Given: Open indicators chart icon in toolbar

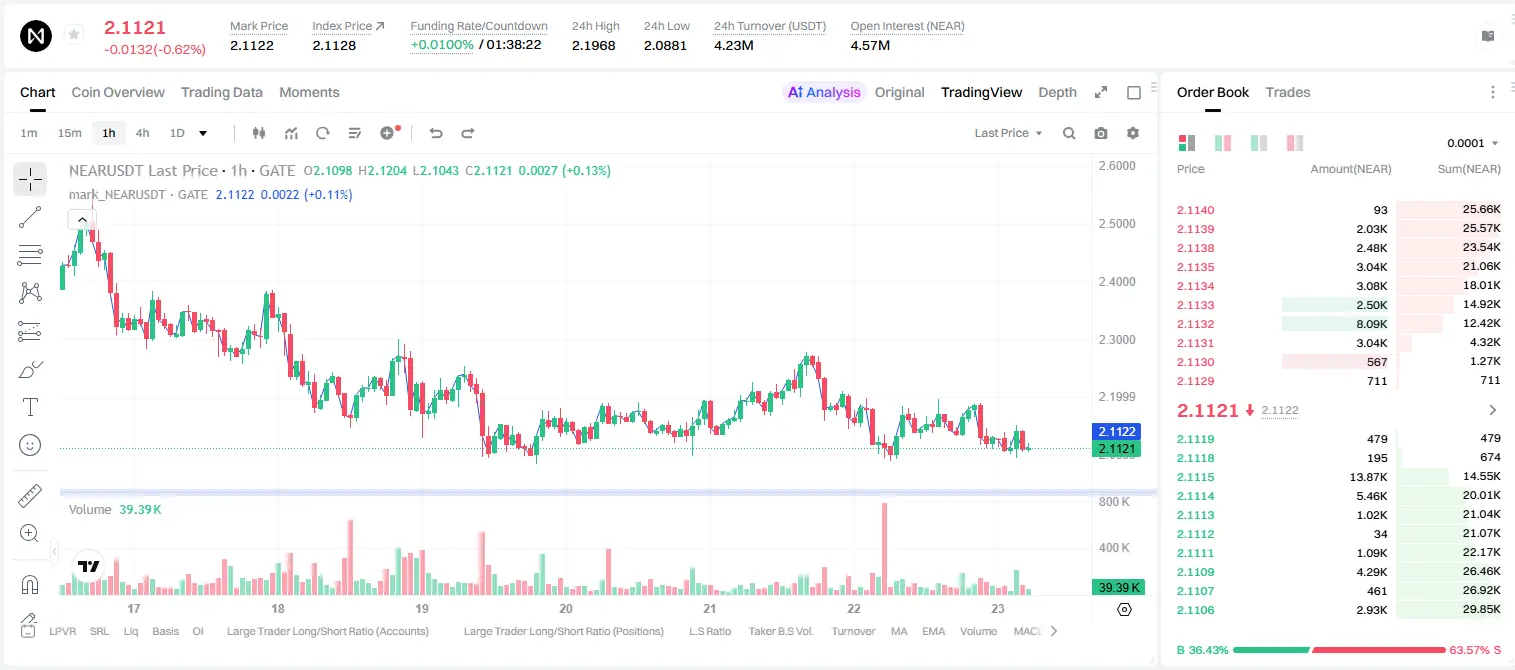Looking at the screenshot, I should [291, 133].
